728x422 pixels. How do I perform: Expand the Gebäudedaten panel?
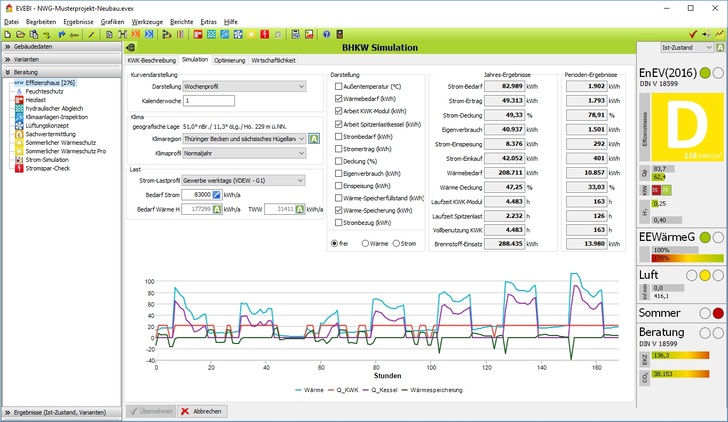click(62, 46)
